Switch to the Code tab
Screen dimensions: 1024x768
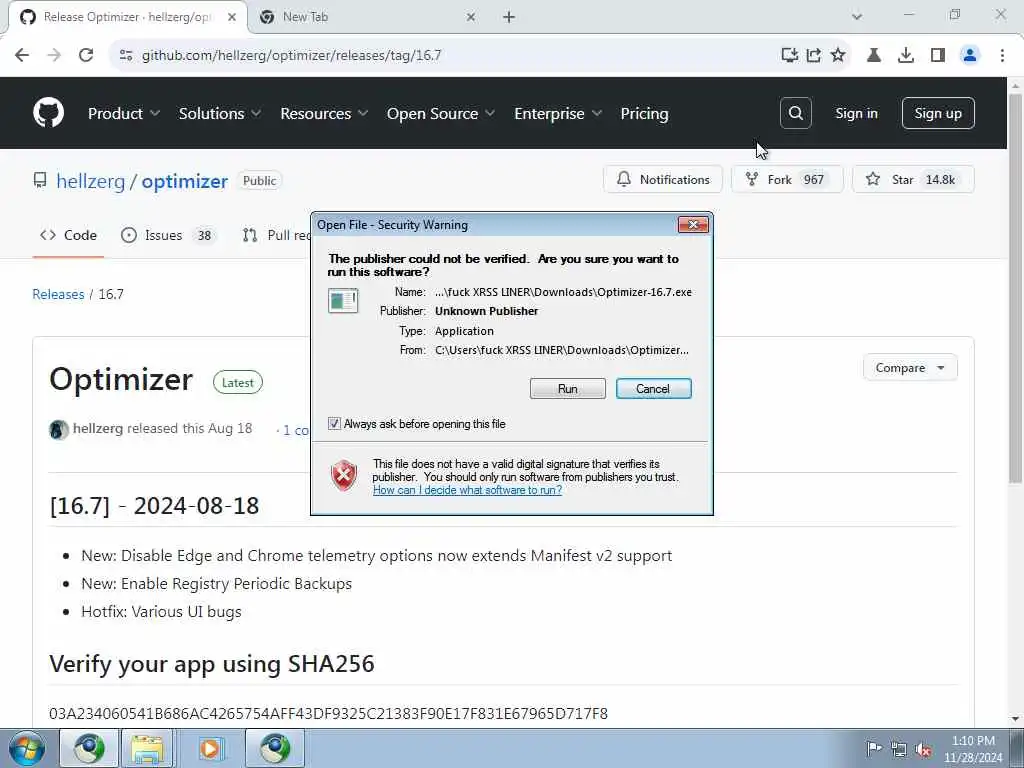69,235
